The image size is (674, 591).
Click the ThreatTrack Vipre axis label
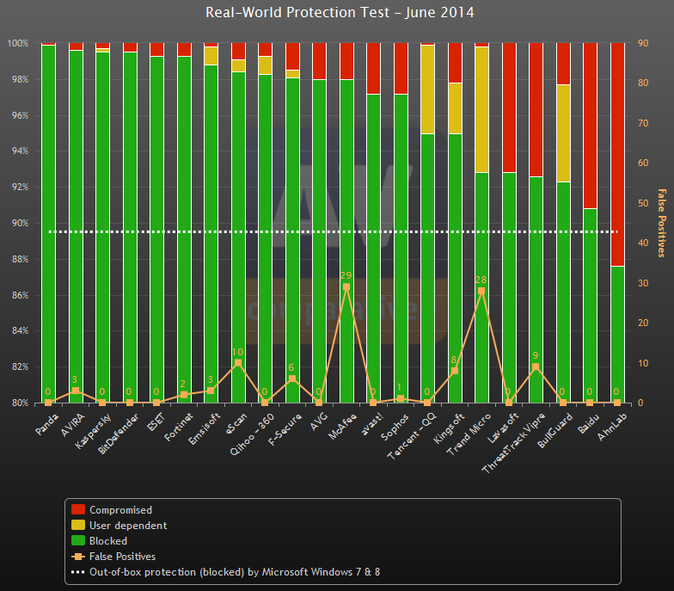click(514, 444)
